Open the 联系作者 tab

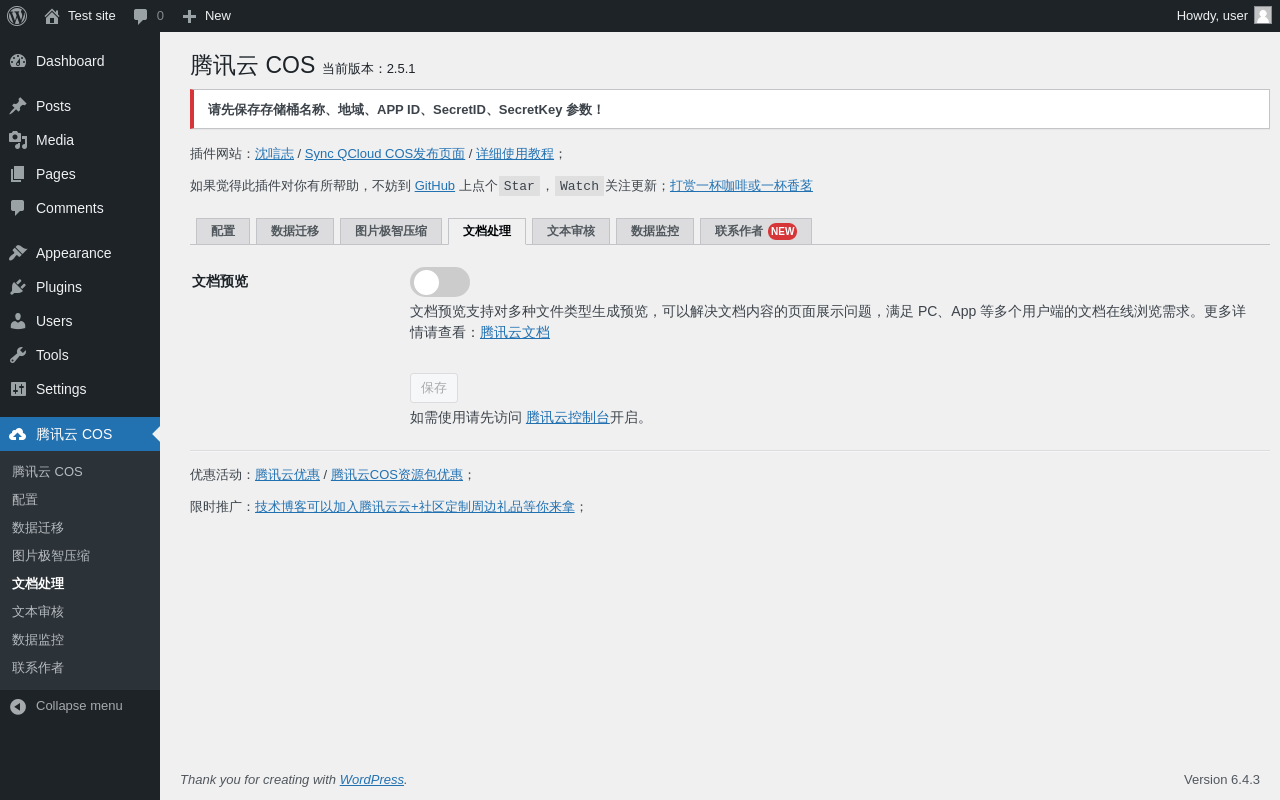pos(756,231)
